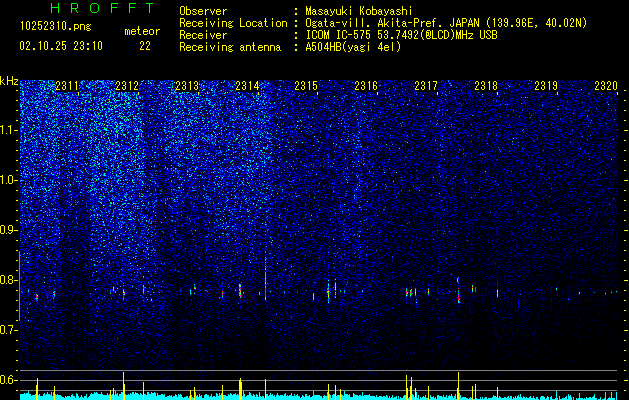This screenshot has width=629, height=400.
Task: Click time marker 2314
Action: [x=247, y=86]
